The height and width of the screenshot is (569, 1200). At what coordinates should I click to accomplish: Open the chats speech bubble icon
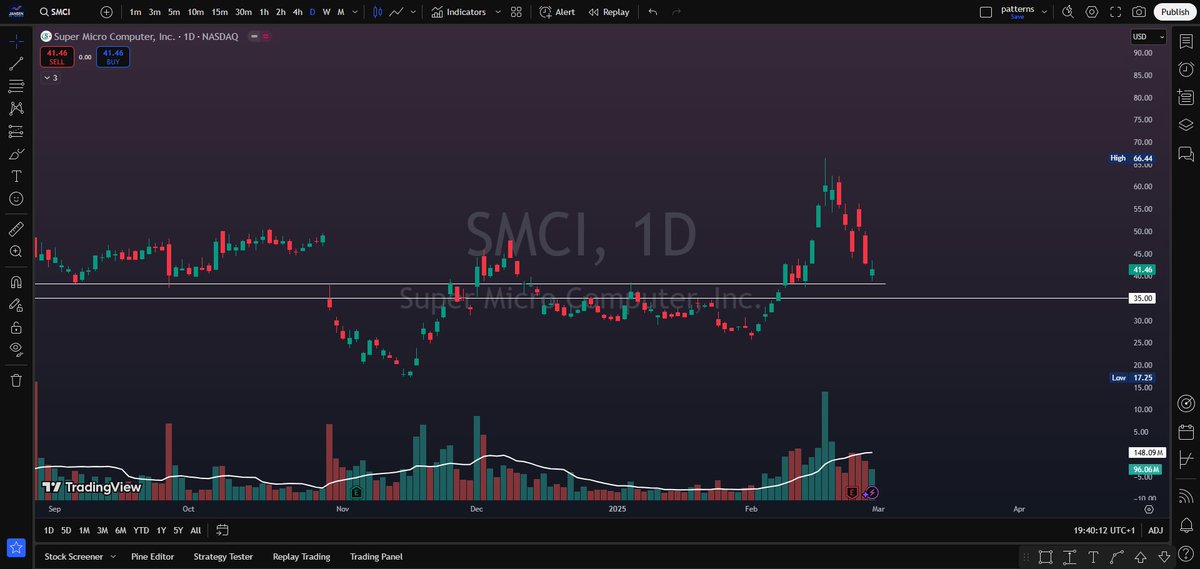[x=1186, y=154]
